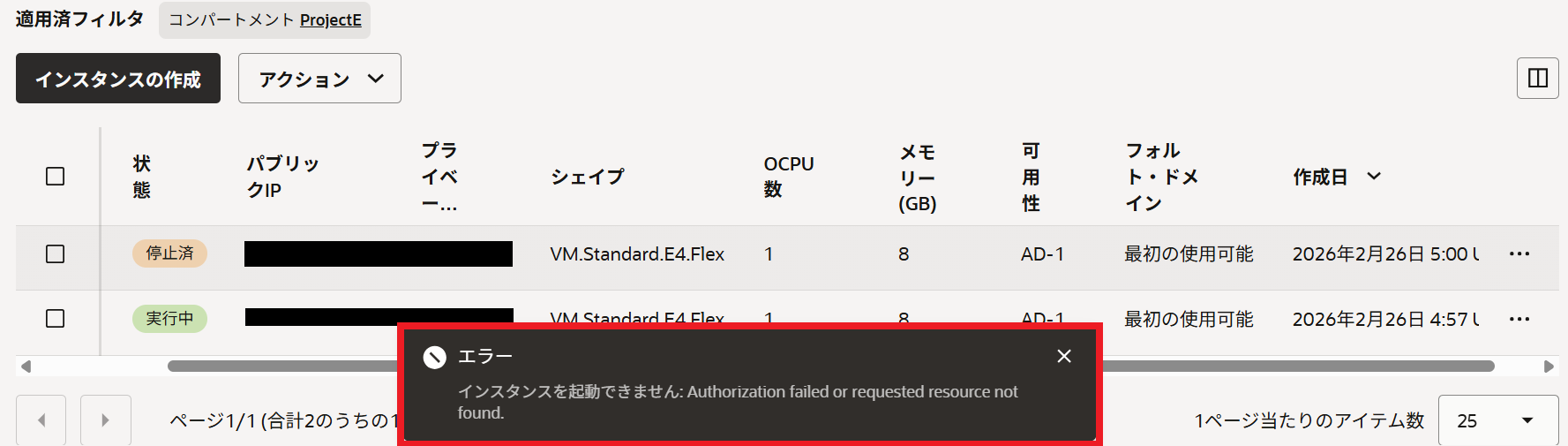Select the stopped instance checkbox
Image resolution: width=1568 pixels, height=446 pixels.
pyautogui.click(x=56, y=254)
